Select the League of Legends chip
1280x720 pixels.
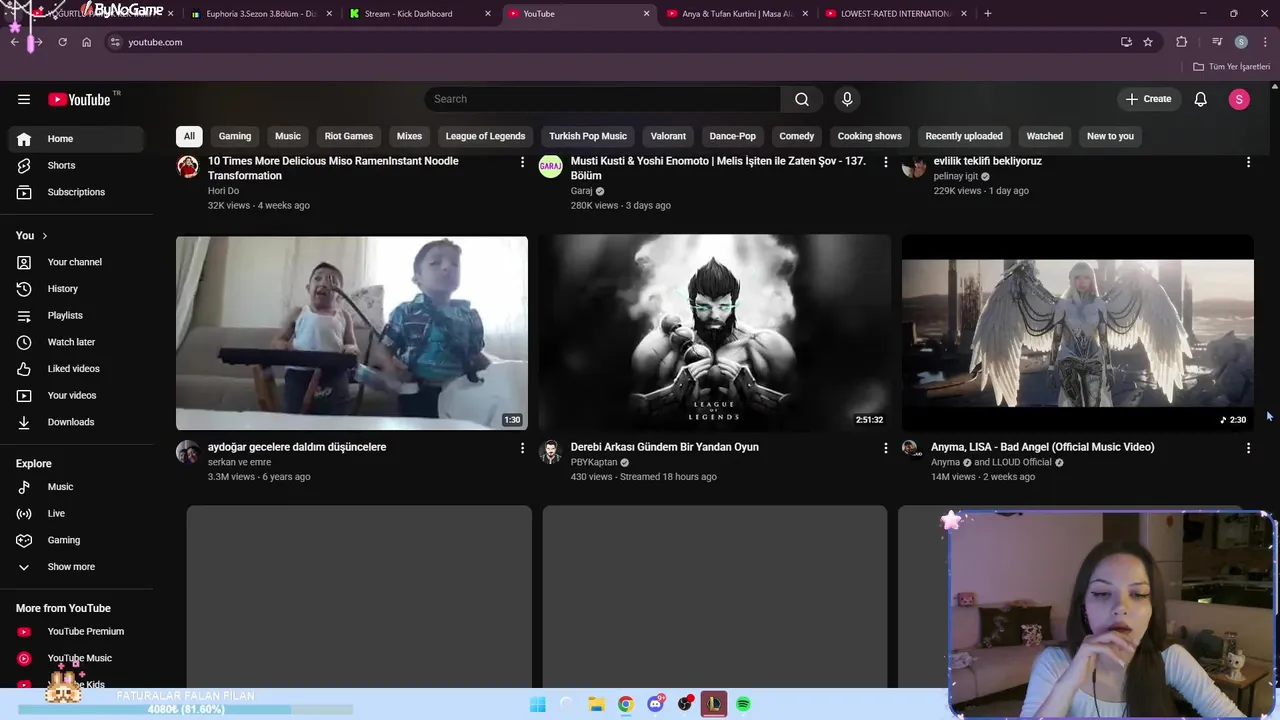(485, 136)
